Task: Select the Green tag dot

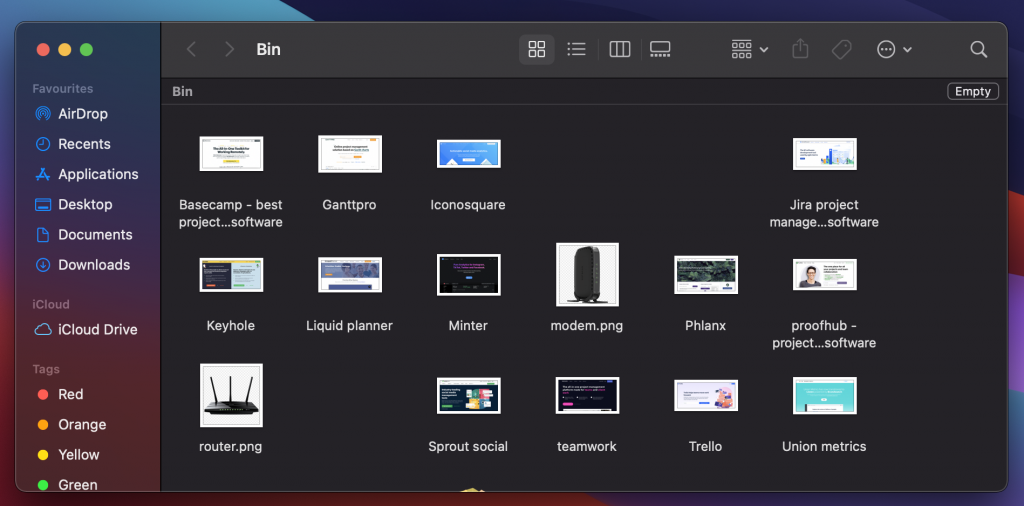Action: [x=43, y=484]
